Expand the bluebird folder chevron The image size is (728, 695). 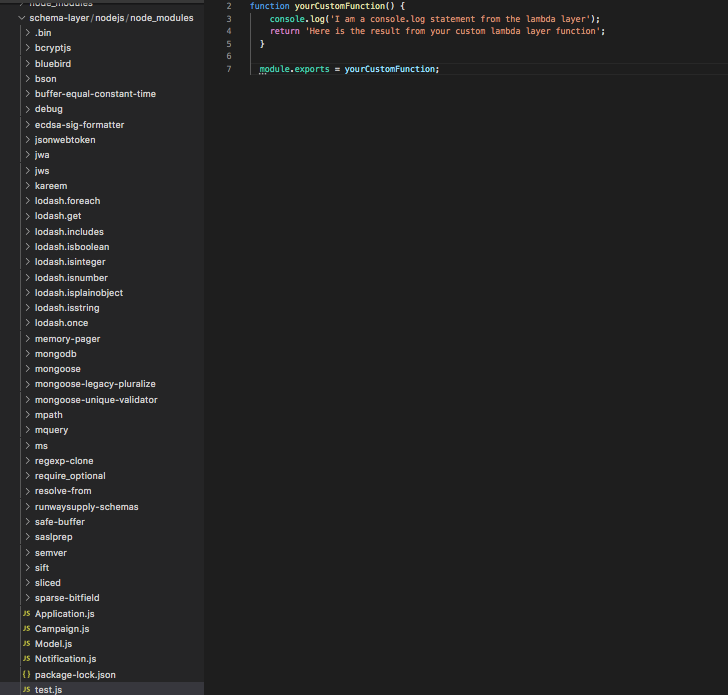coord(27,64)
